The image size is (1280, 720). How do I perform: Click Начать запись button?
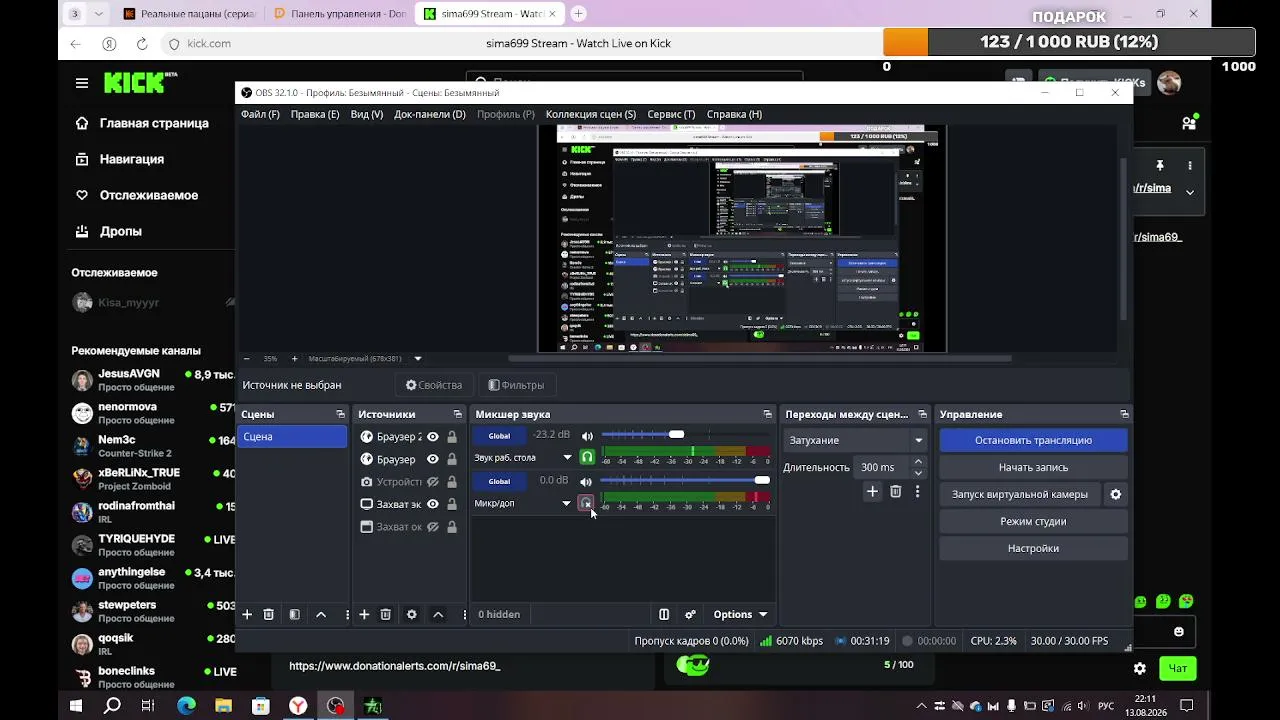1033,467
